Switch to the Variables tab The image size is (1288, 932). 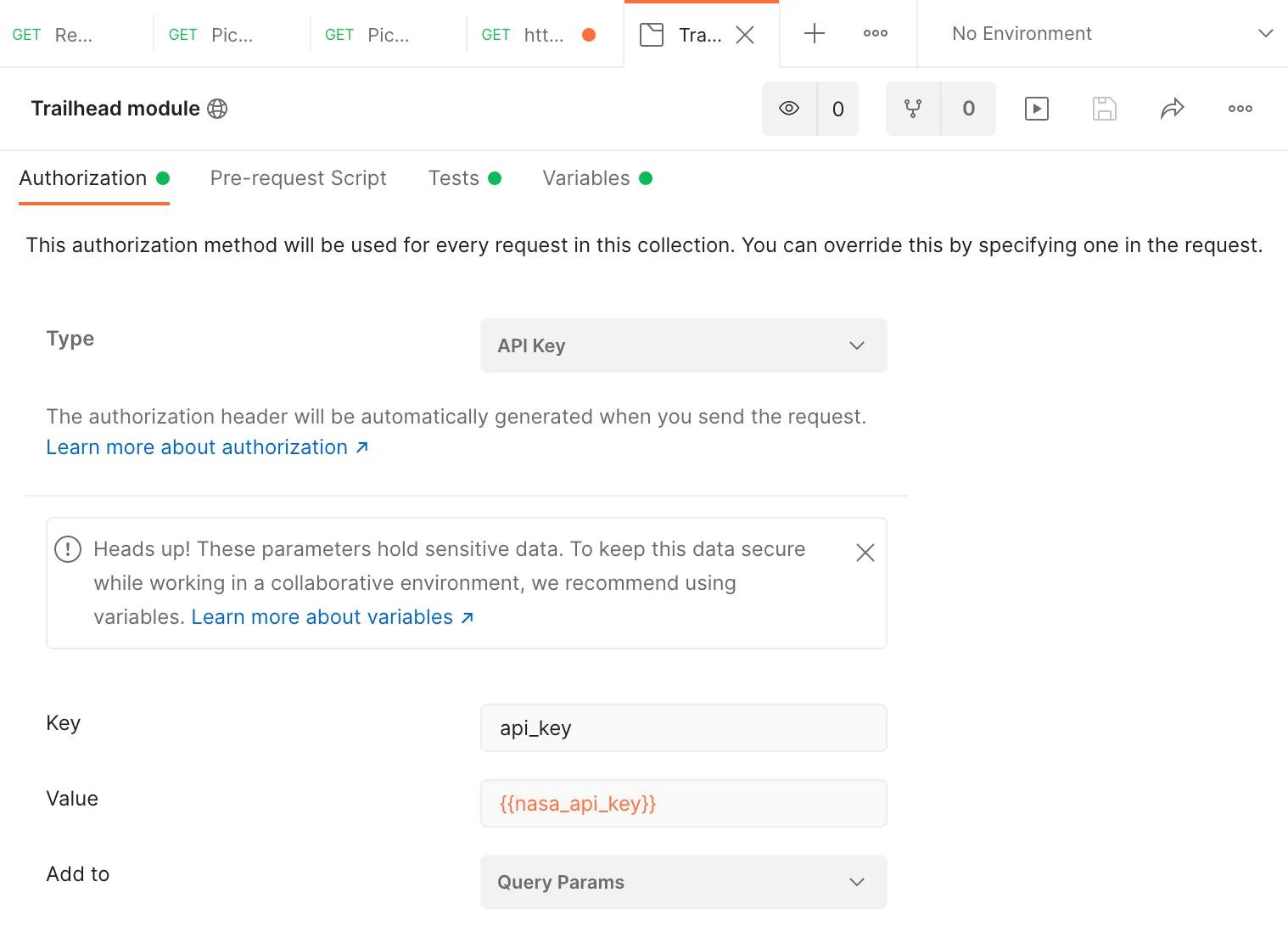586,178
